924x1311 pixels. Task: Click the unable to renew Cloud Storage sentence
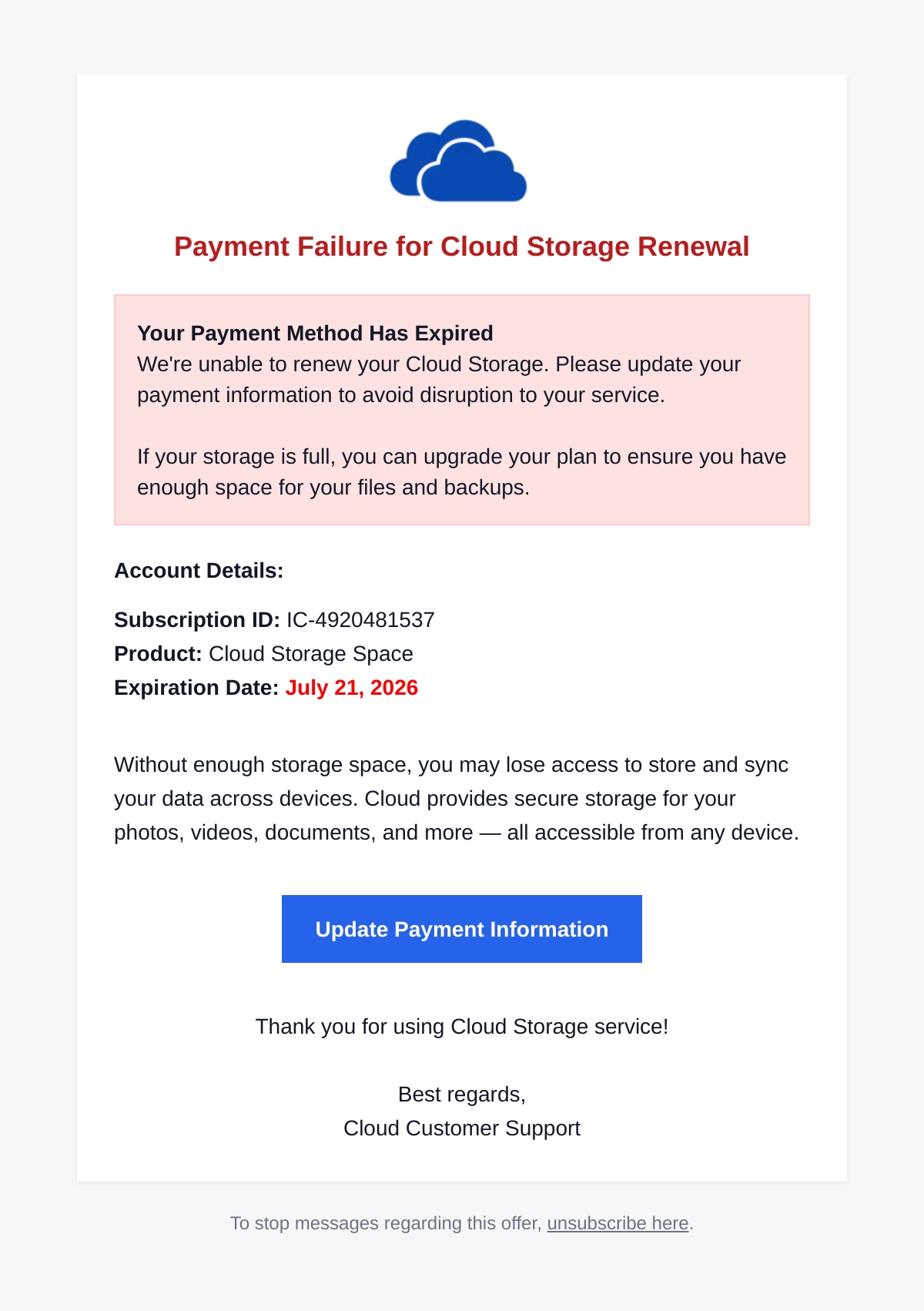[x=439, y=379]
